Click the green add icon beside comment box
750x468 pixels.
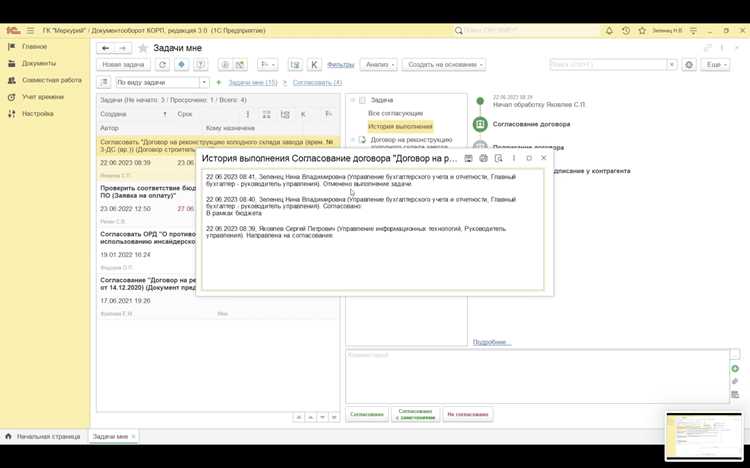point(735,368)
